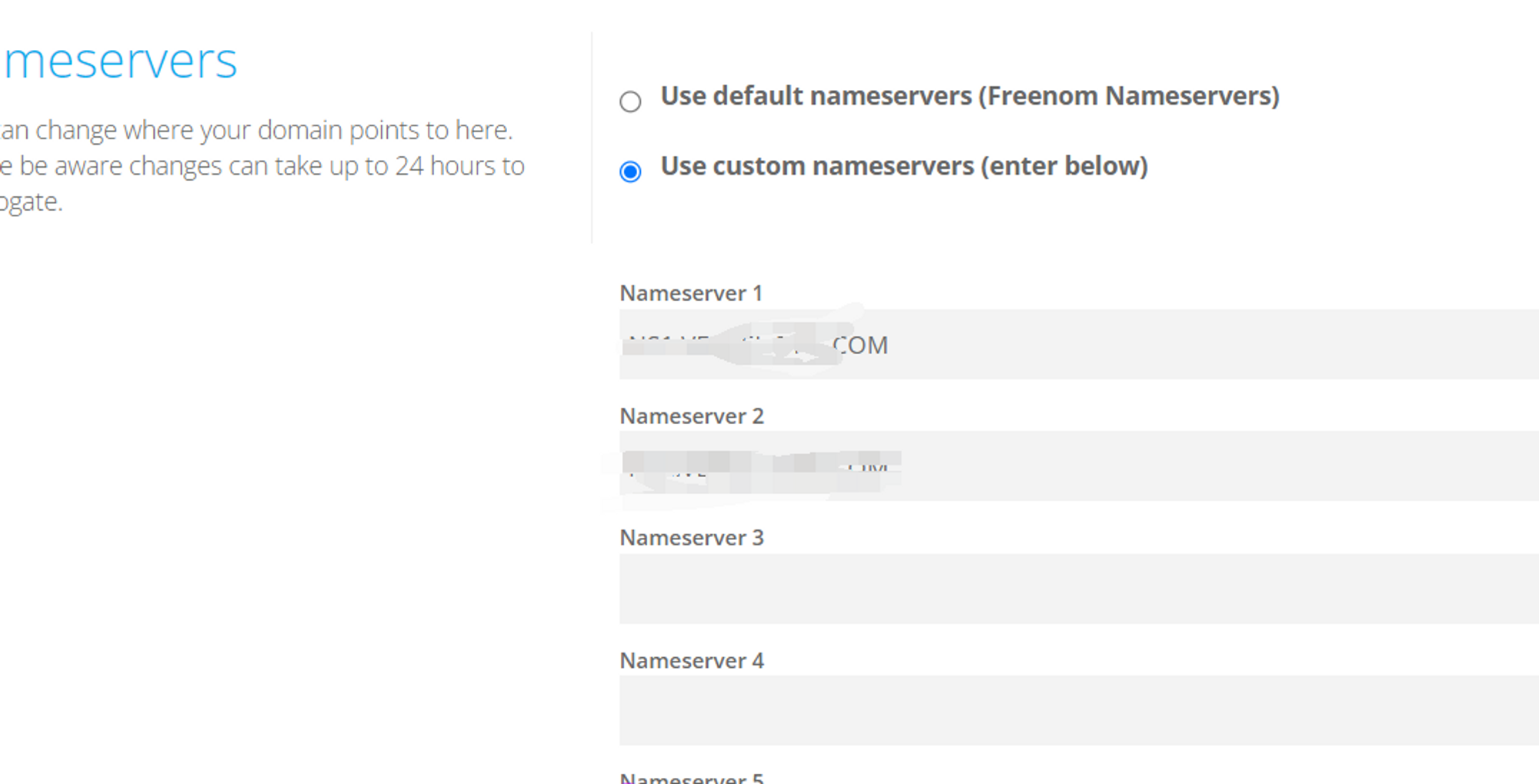Click the 'Nameserver 4' field label

691,661
